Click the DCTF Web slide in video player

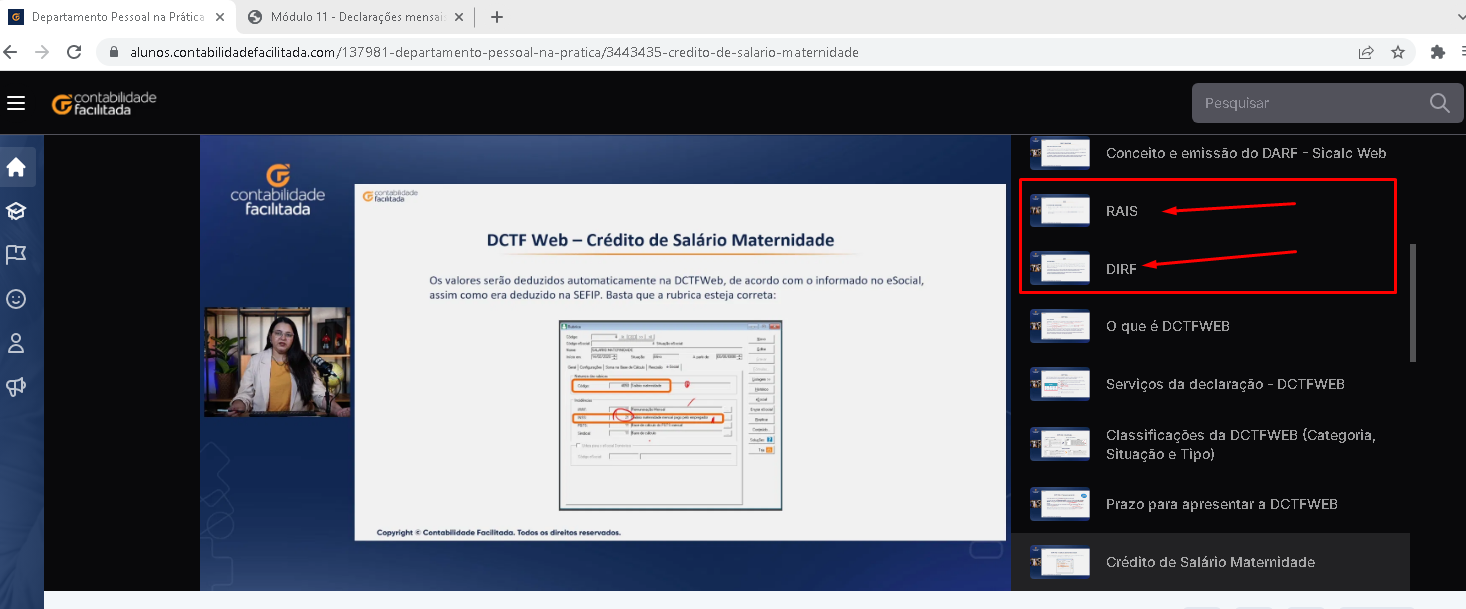click(680, 362)
